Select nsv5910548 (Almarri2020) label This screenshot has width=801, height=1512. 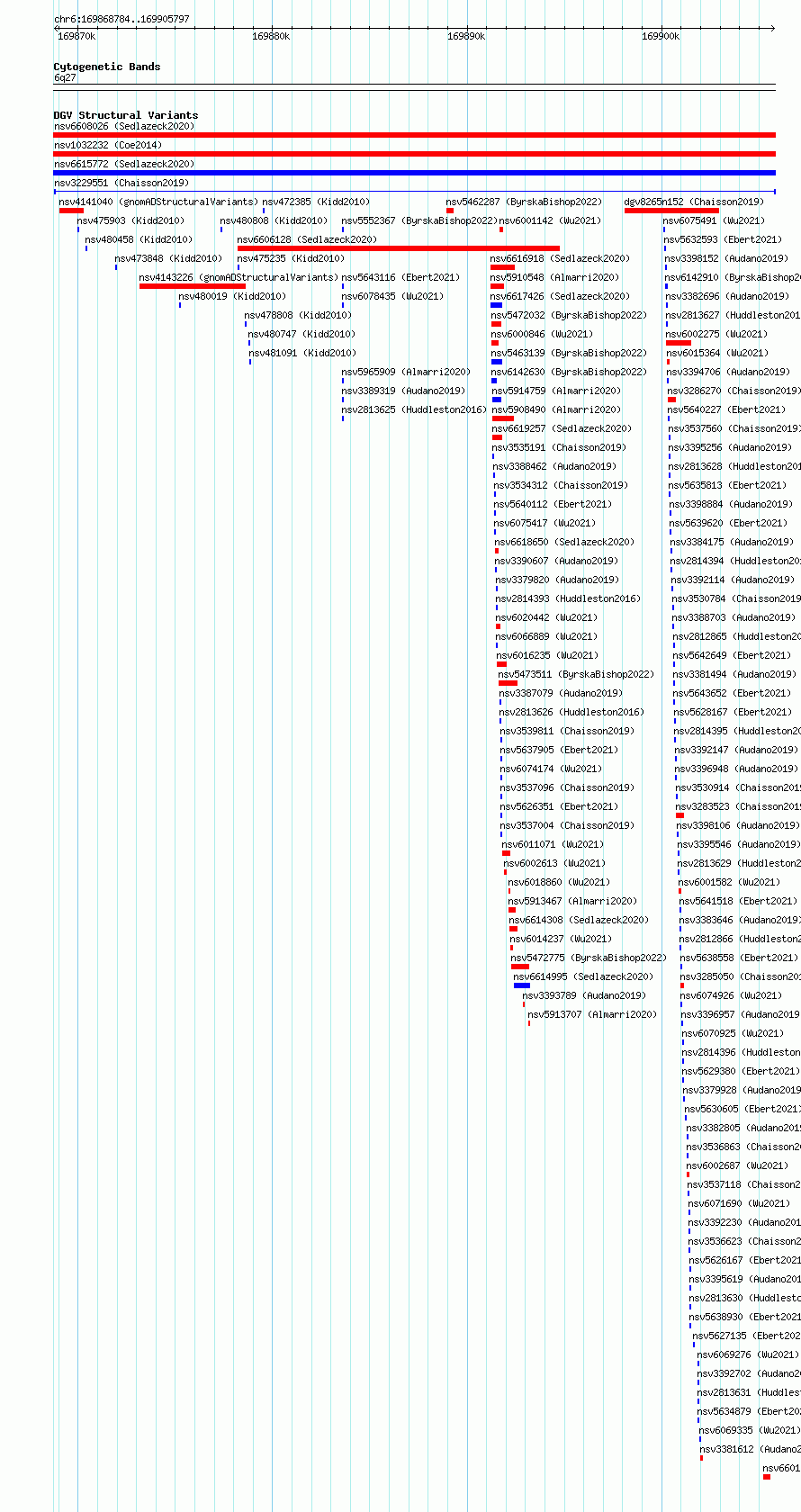tap(554, 277)
